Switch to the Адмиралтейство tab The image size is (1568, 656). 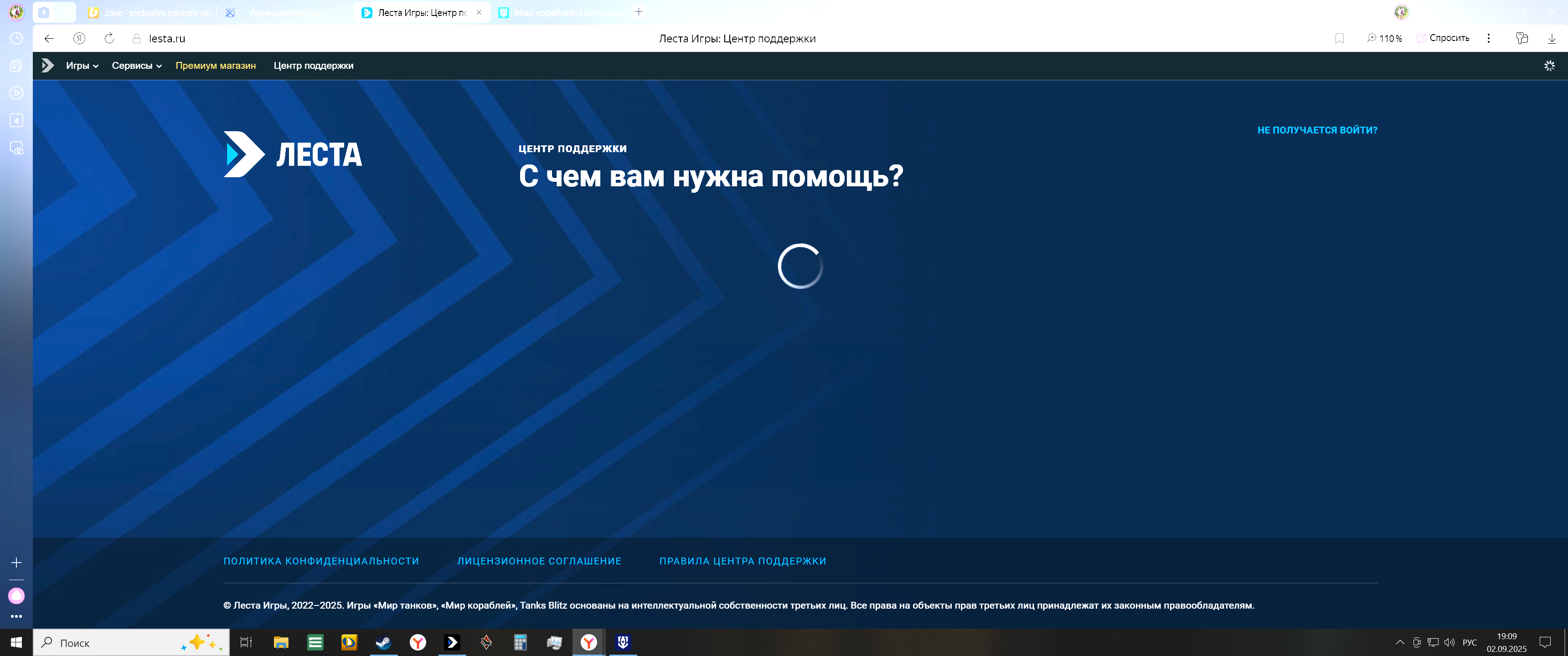click(285, 12)
